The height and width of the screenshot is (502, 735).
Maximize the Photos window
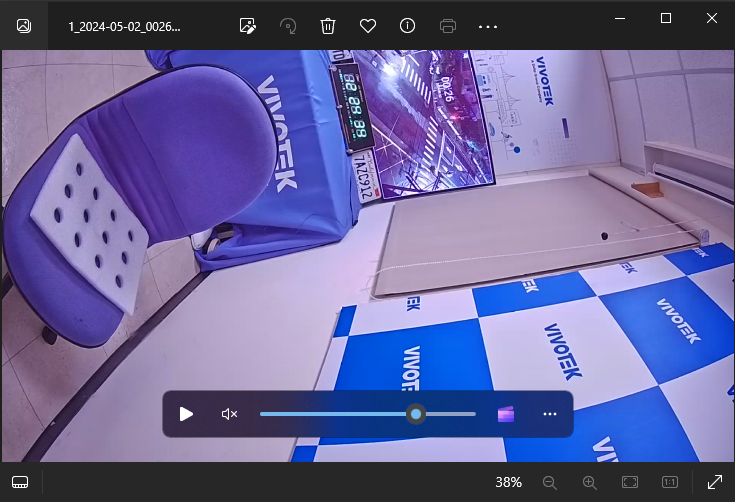coord(666,18)
